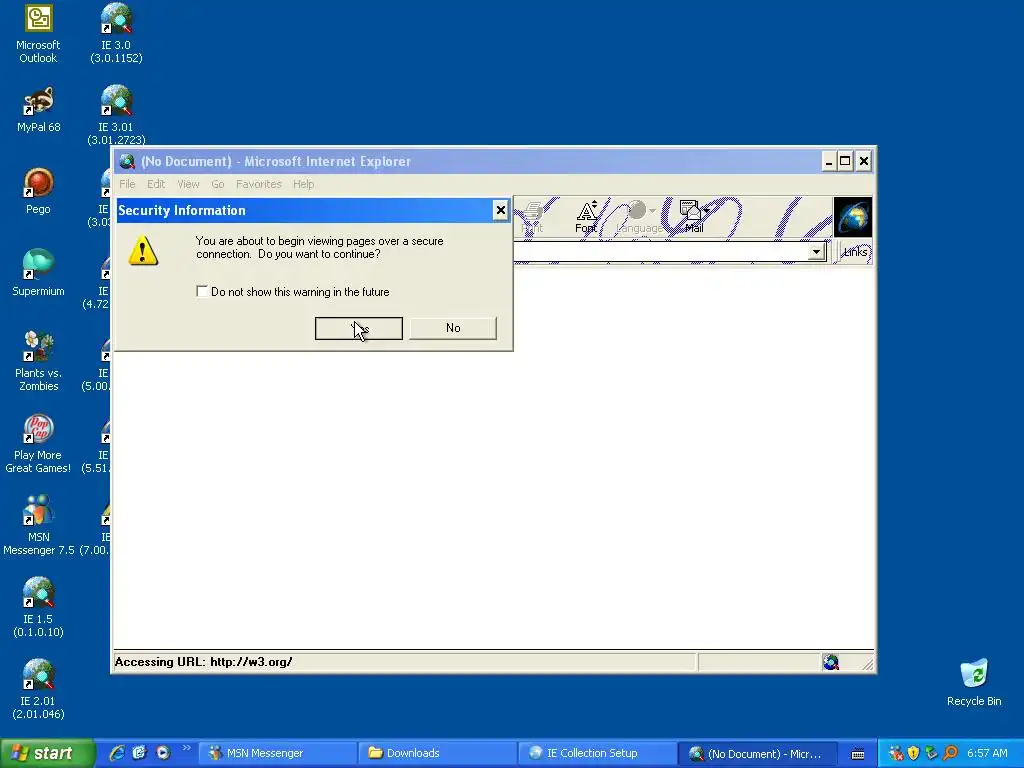The height and width of the screenshot is (768, 1024).
Task: Launch Internet Explorer from Quick Launch
Action: [x=117, y=753]
